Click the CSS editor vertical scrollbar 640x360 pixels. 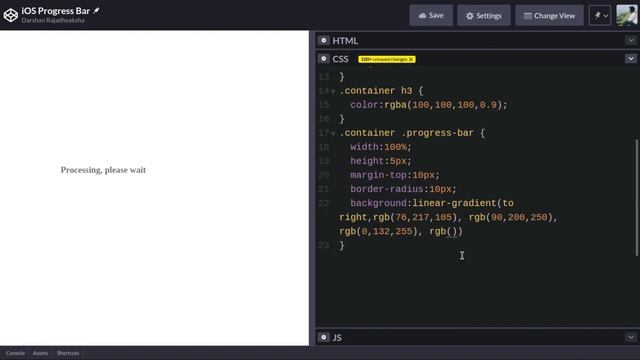pyautogui.click(x=636, y=198)
